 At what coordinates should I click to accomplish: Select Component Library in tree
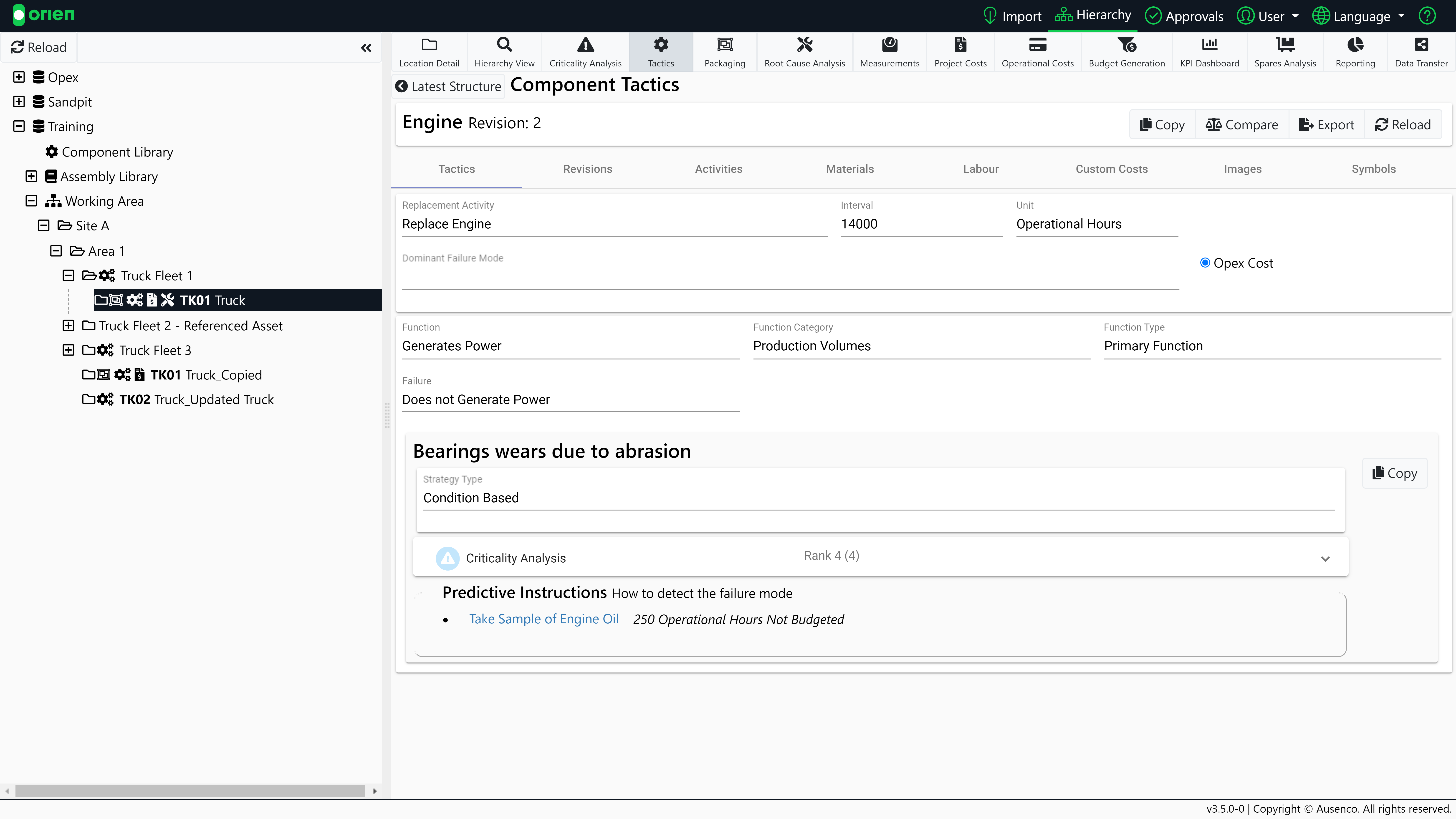[109, 152]
